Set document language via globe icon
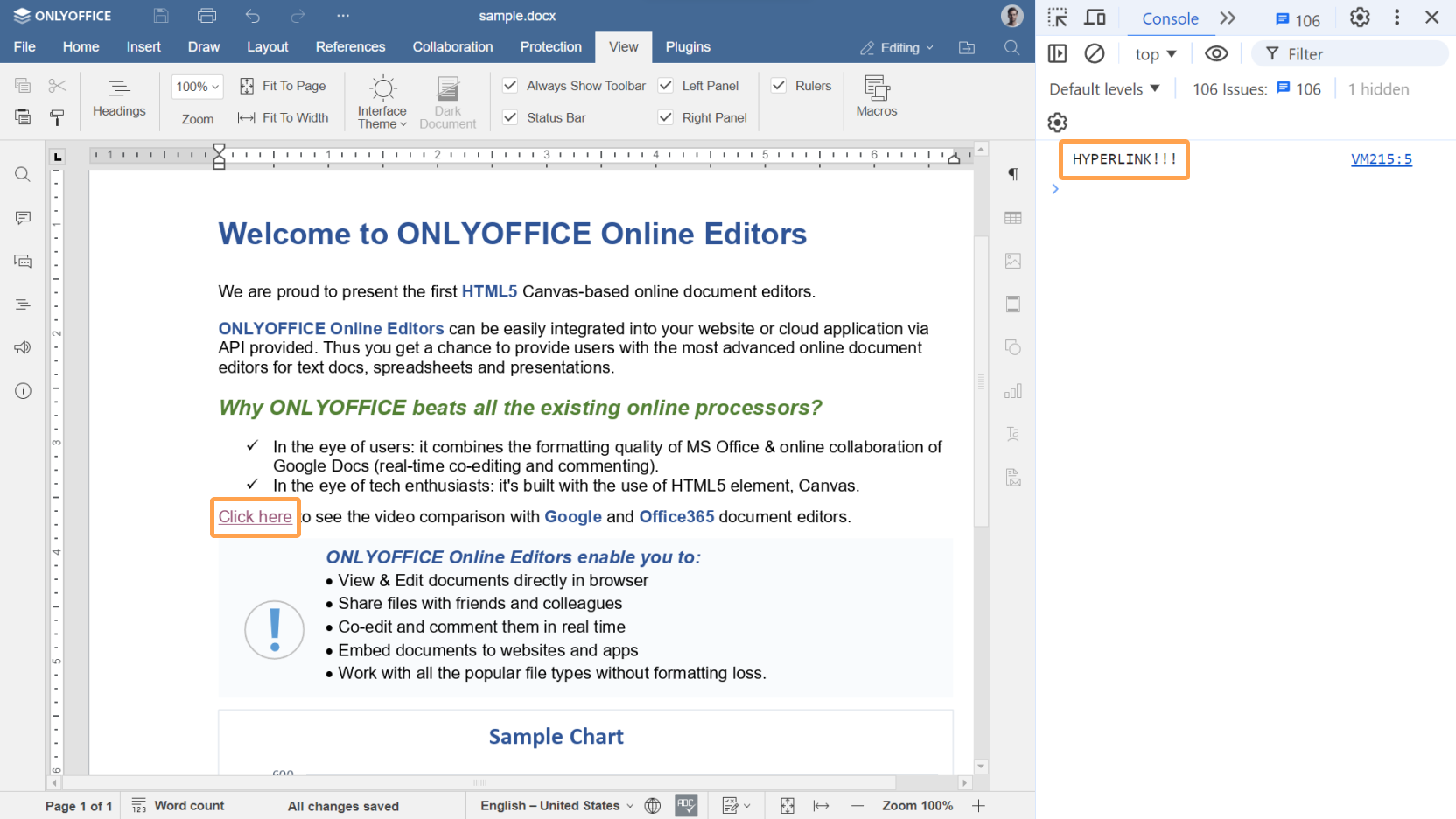Screen dimensions: 1456x819 click(x=653, y=805)
